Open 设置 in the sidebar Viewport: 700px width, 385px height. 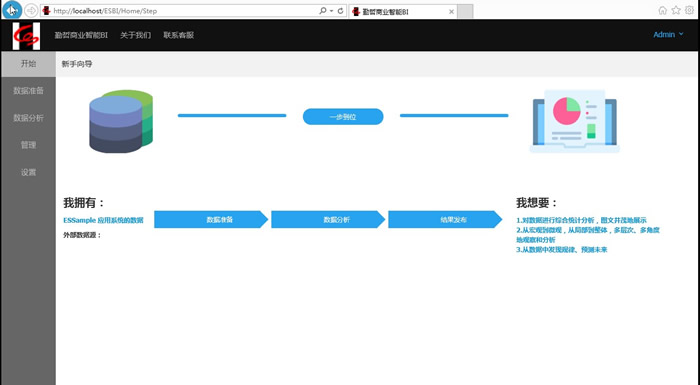click(x=28, y=172)
